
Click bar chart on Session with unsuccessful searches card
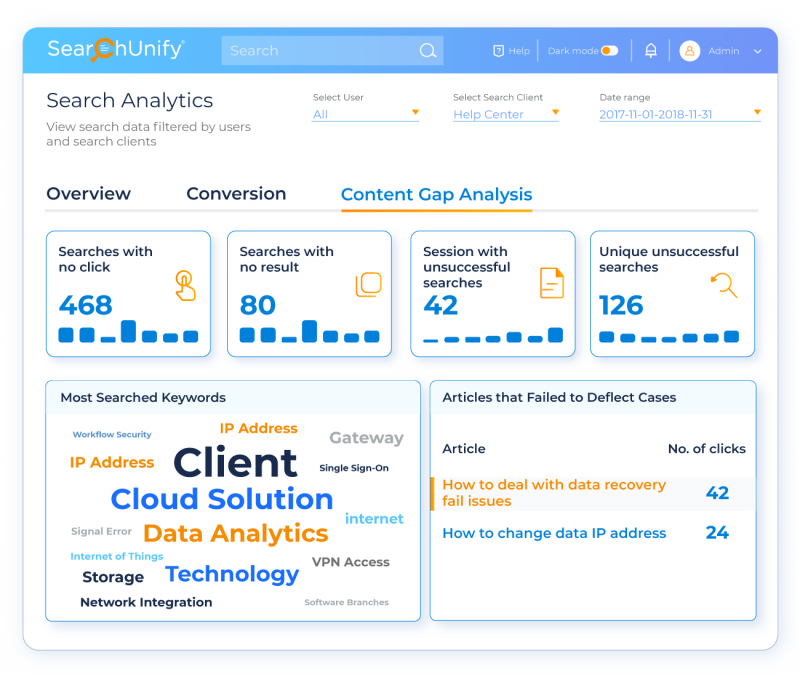pos(493,335)
